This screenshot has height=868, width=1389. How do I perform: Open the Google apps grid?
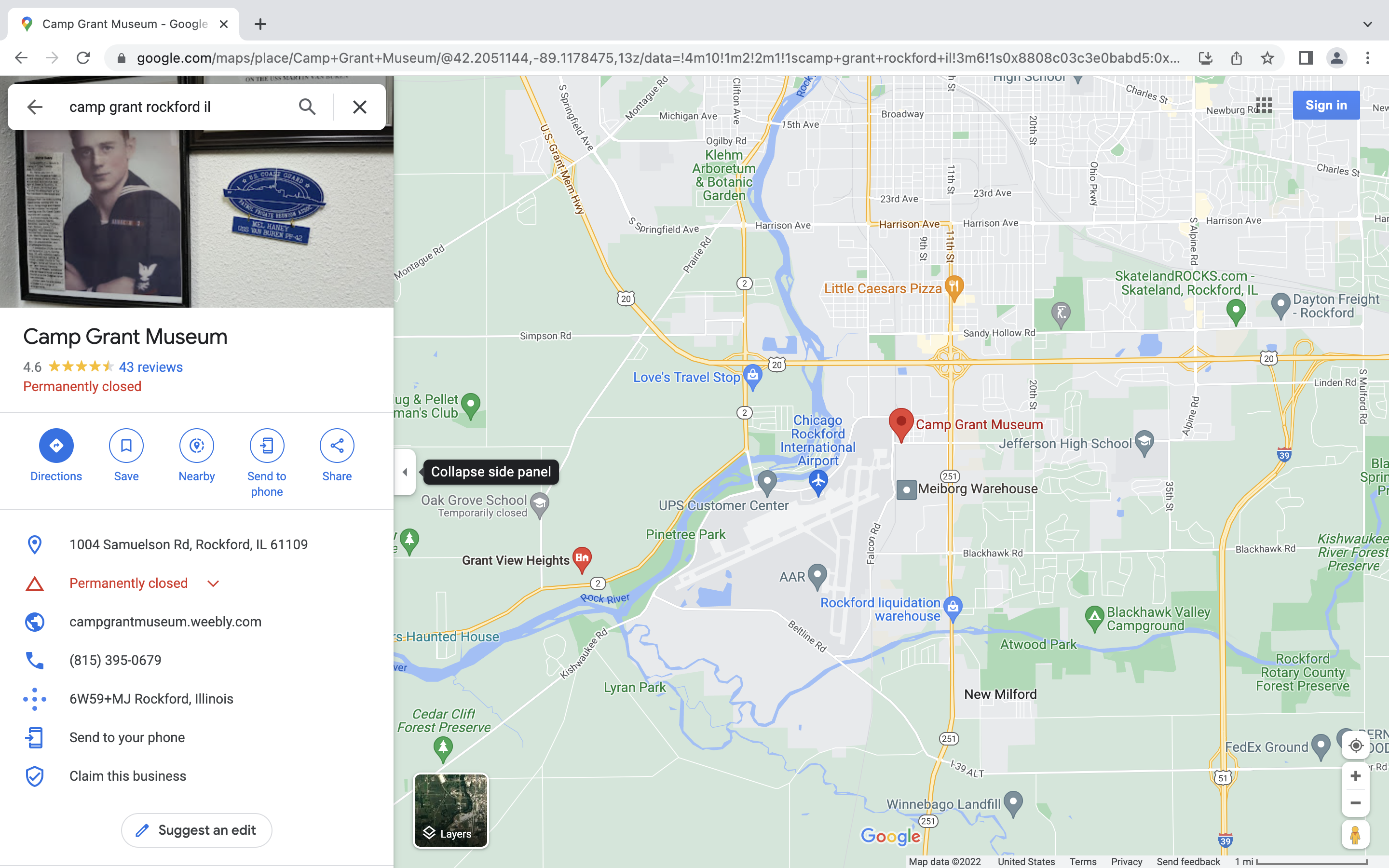pos(1264,106)
